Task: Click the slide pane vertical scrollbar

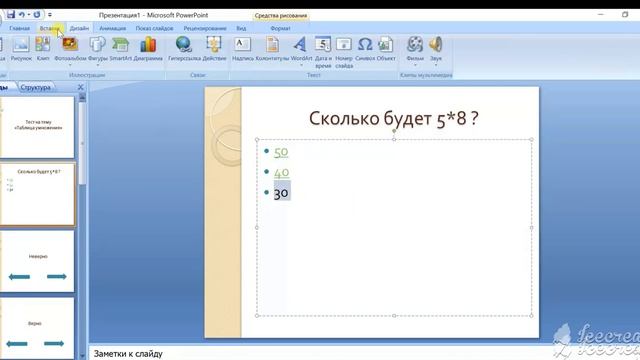Action: [82, 143]
